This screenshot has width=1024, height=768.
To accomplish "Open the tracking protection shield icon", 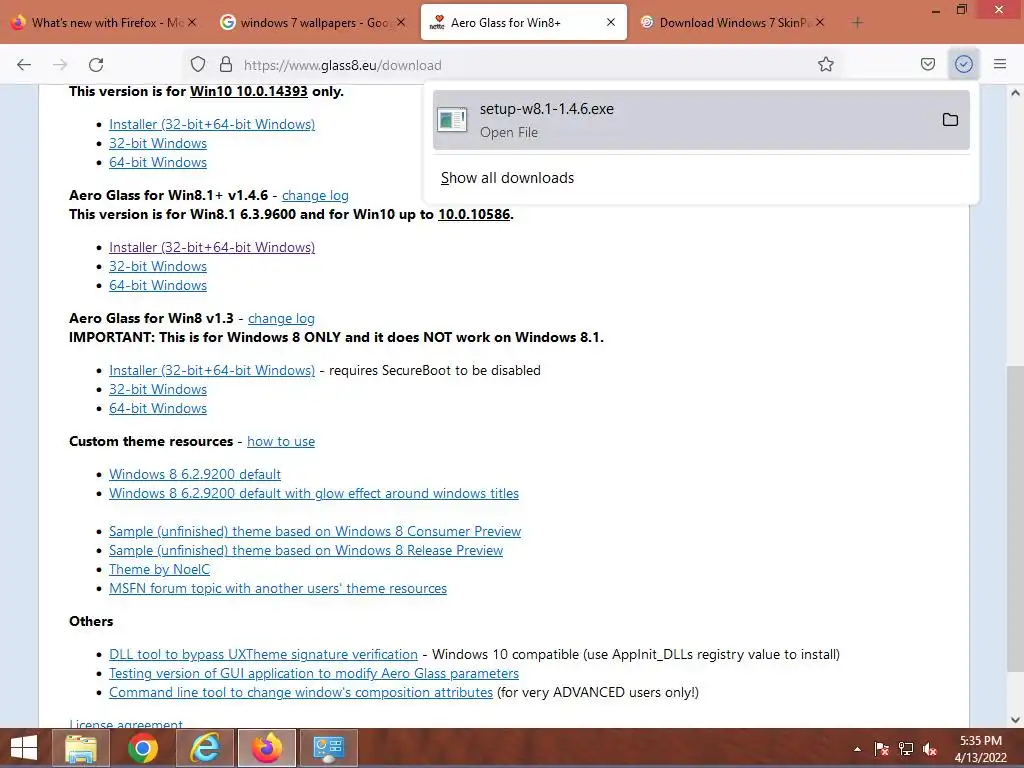I will 198,64.
